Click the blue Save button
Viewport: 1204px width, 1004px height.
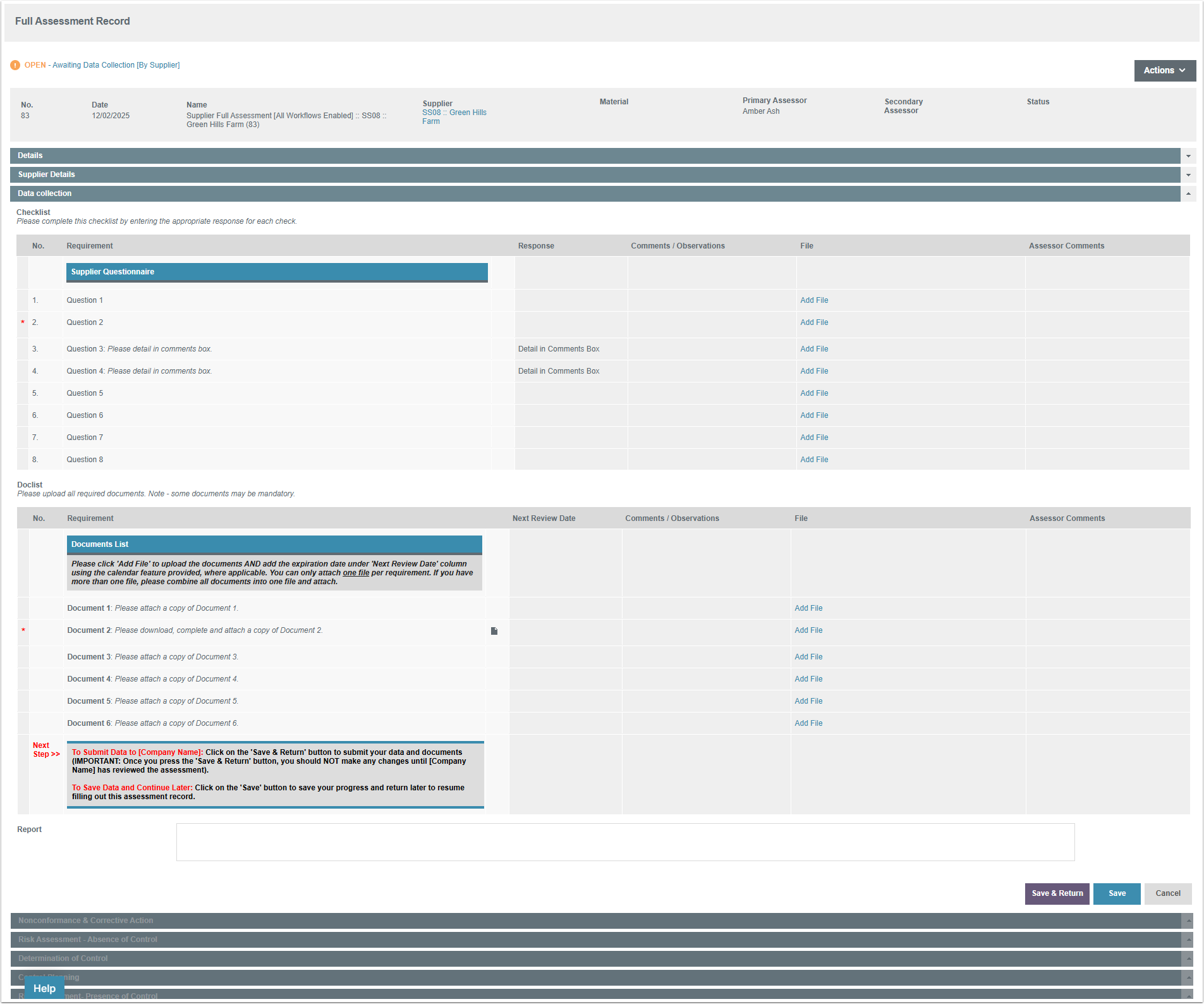1116,893
